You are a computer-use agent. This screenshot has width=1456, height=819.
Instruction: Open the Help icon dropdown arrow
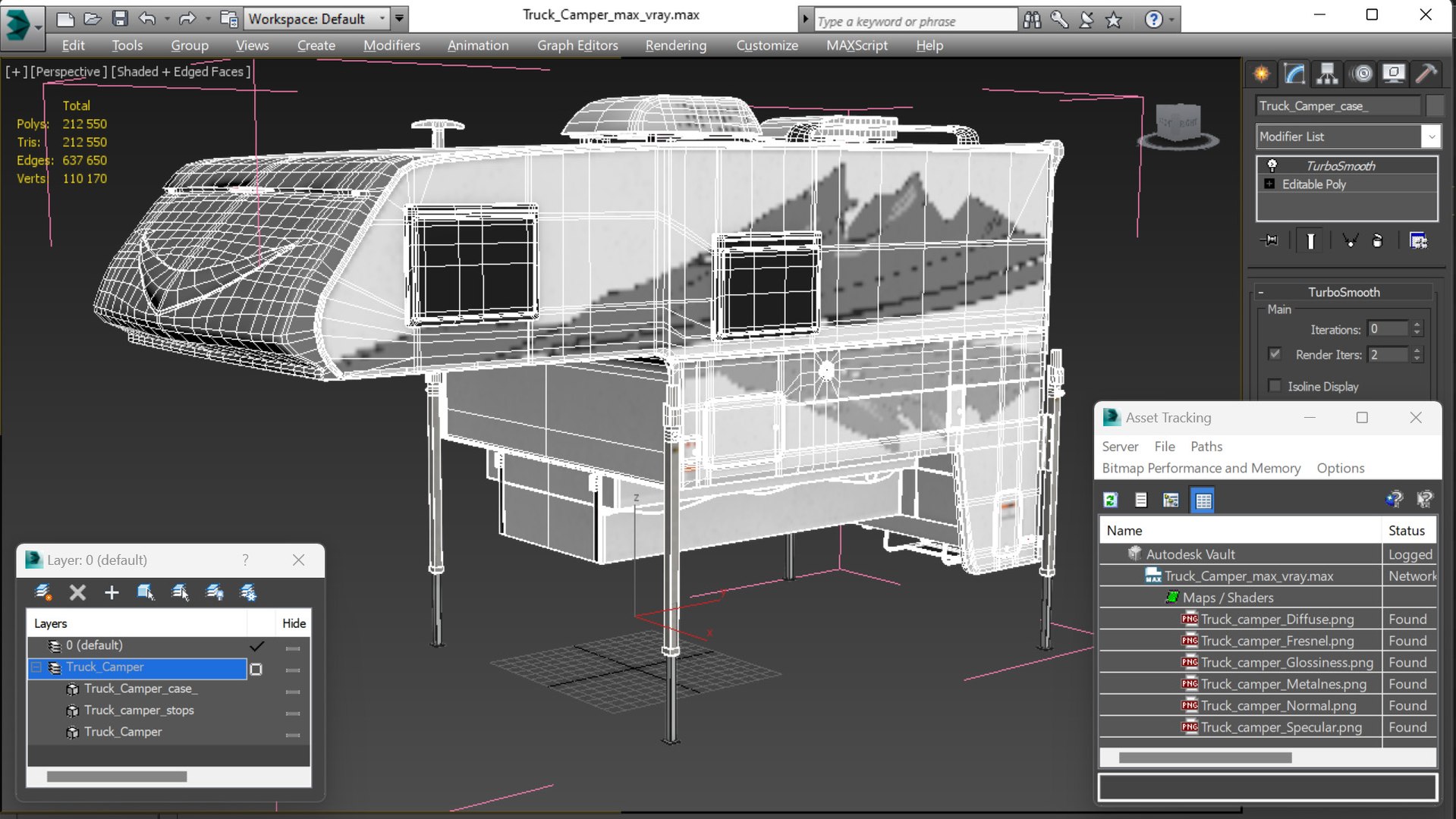(1172, 20)
